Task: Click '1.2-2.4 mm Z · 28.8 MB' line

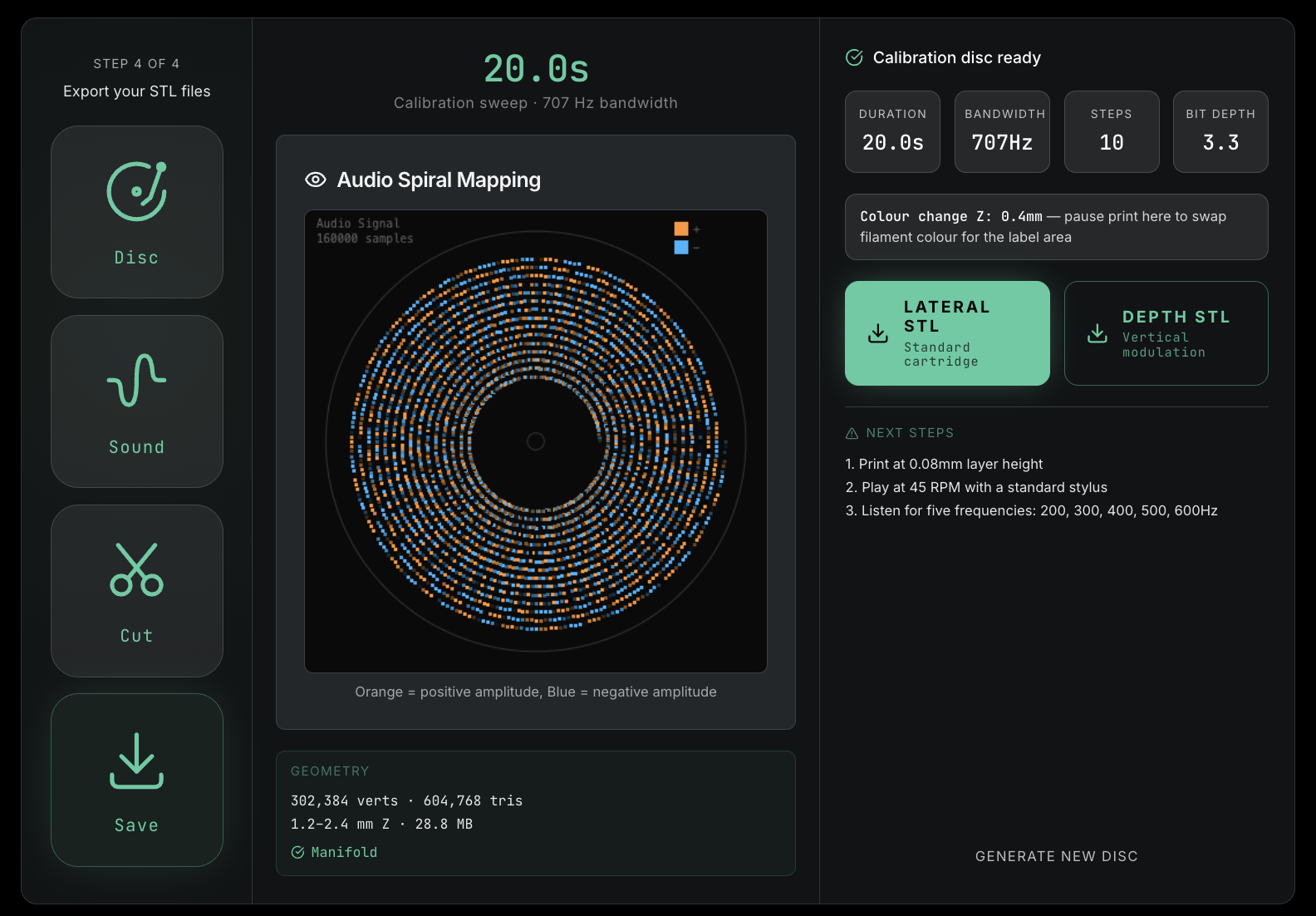Action: tap(382, 824)
